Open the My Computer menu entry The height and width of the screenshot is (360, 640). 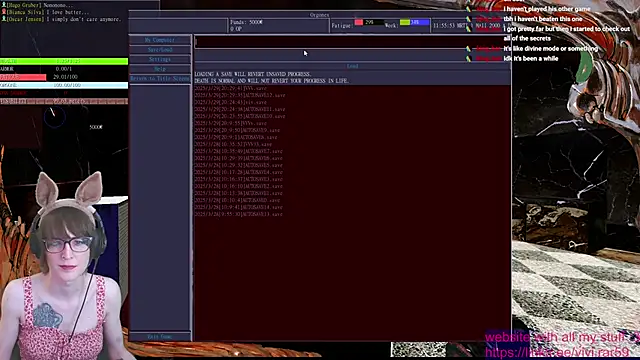coord(160,40)
